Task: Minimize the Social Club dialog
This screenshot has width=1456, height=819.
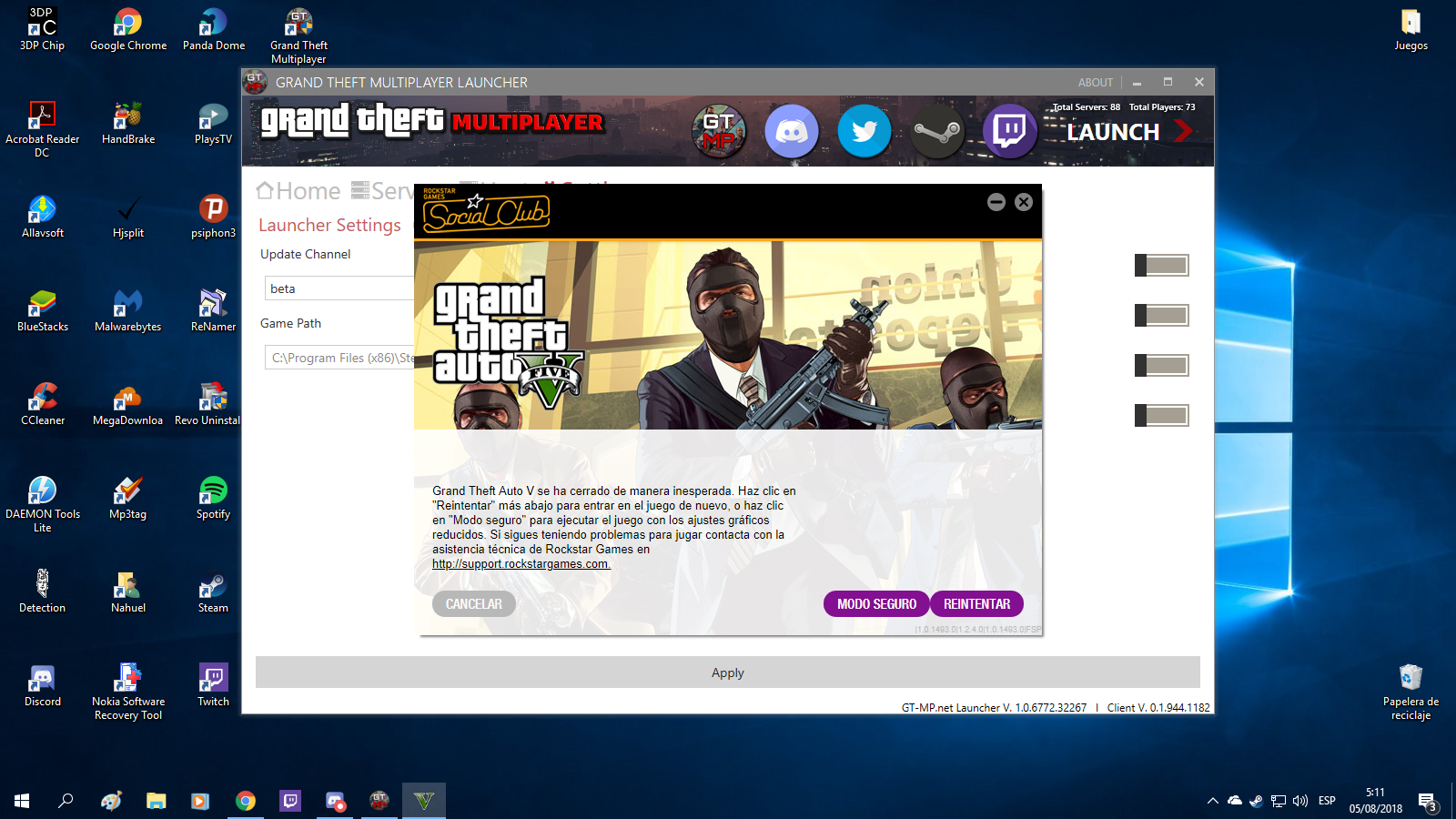Action: 996,202
